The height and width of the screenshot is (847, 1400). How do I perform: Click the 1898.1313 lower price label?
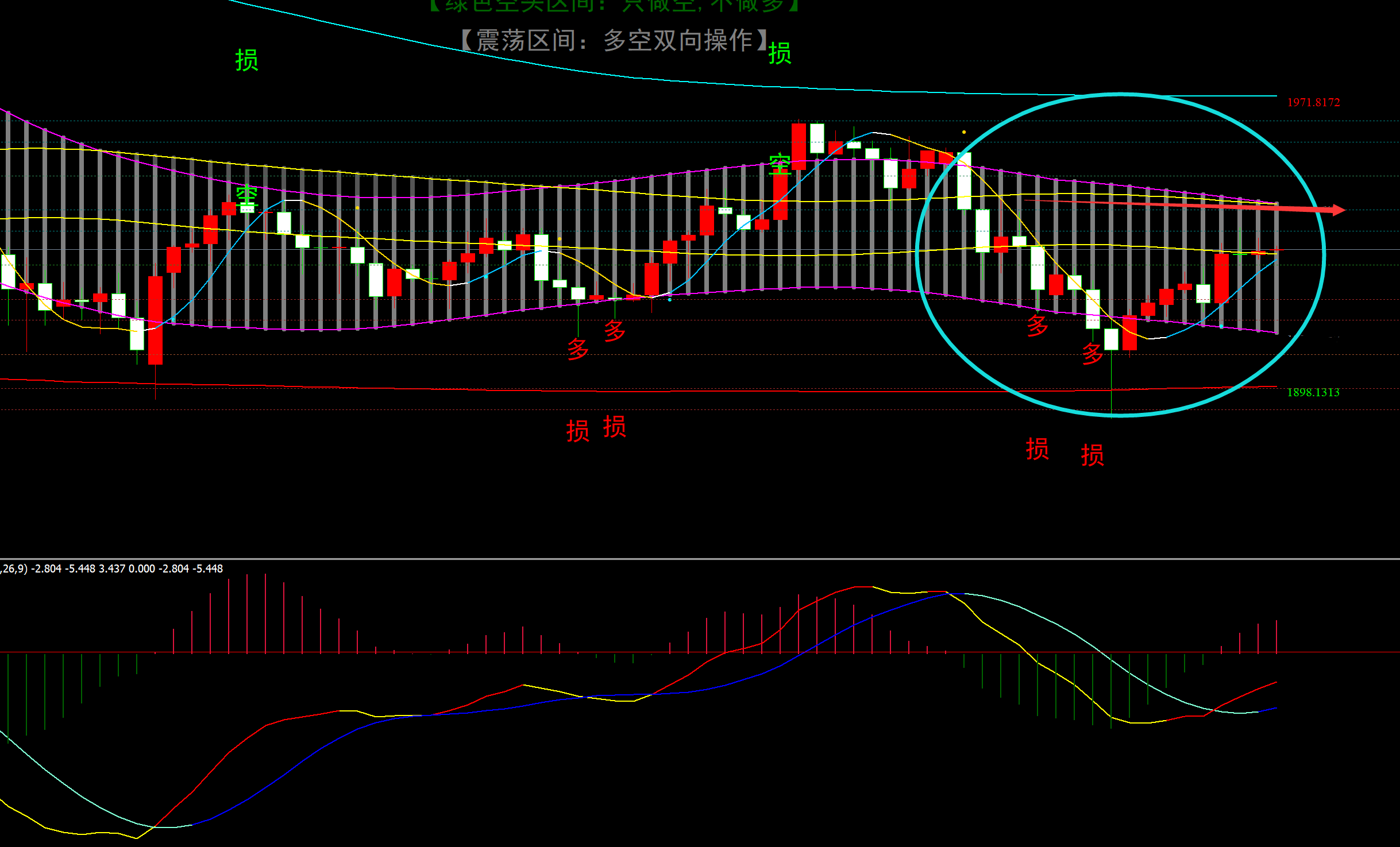(1313, 392)
